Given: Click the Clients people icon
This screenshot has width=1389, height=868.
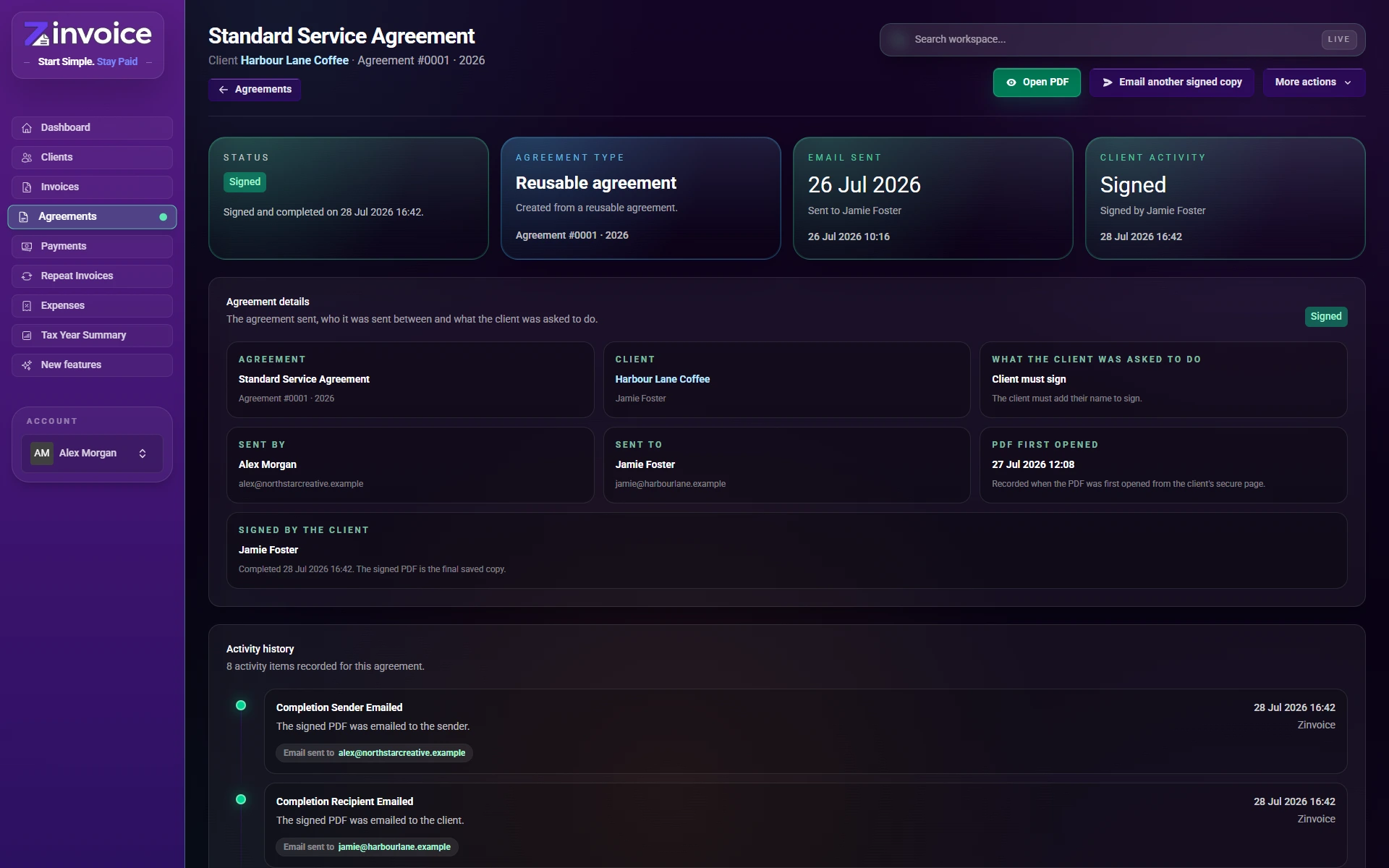Looking at the screenshot, I should [27, 158].
